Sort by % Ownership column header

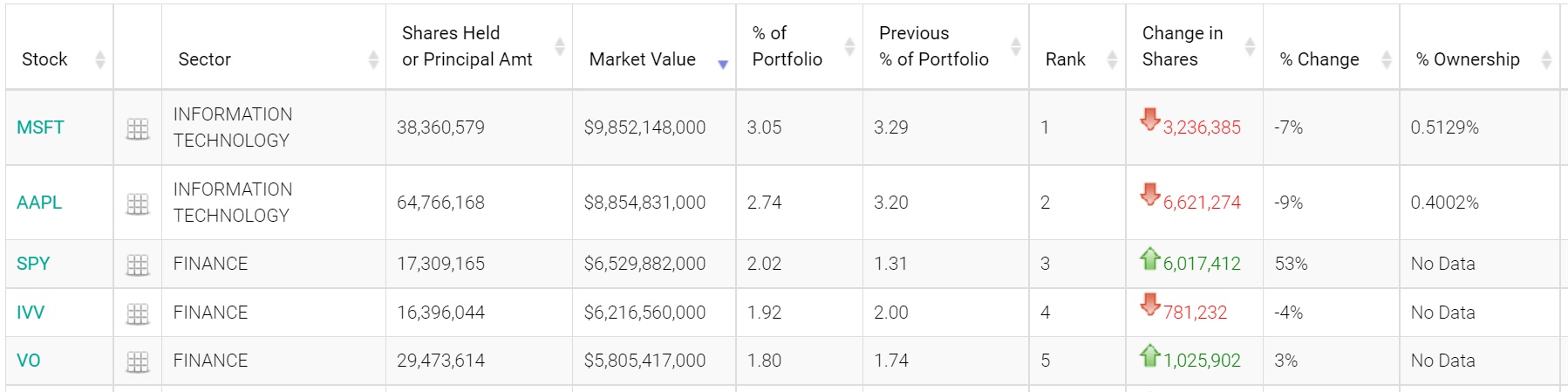[x=1468, y=59]
